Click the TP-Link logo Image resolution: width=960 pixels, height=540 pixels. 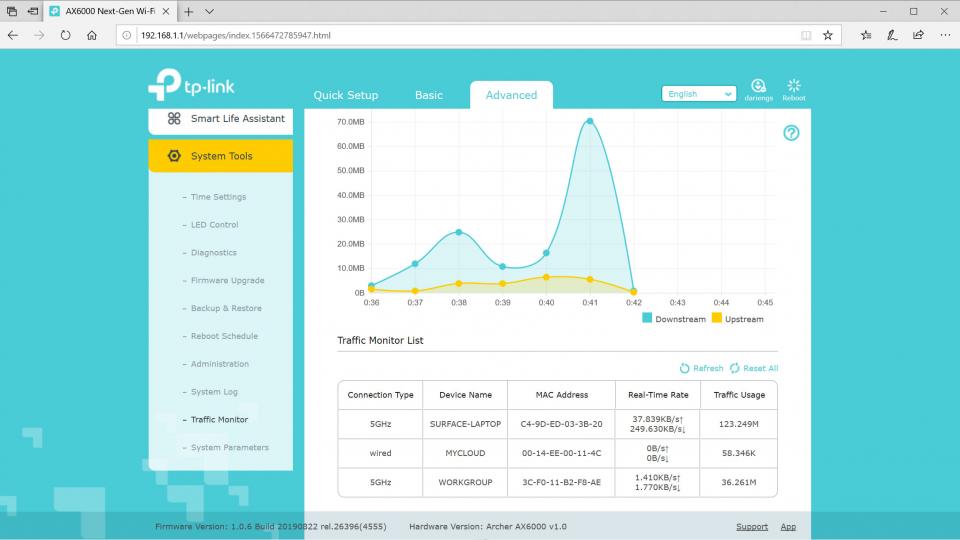(192, 87)
